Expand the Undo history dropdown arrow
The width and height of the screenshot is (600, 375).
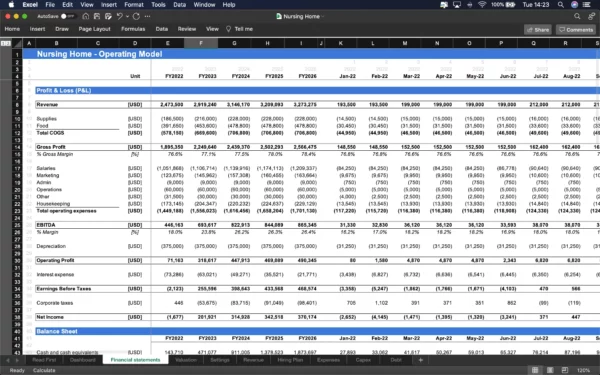pyautogui.click(x=127, y=16)
